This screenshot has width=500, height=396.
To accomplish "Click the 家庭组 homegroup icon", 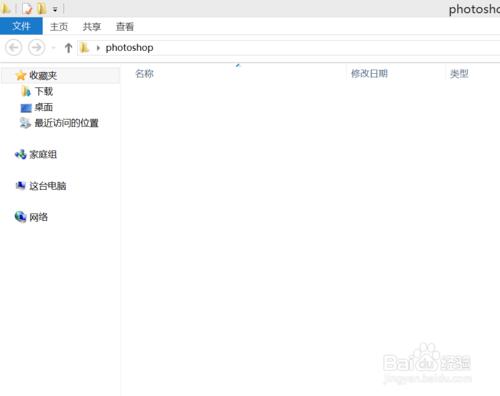I will click(20, 154).
